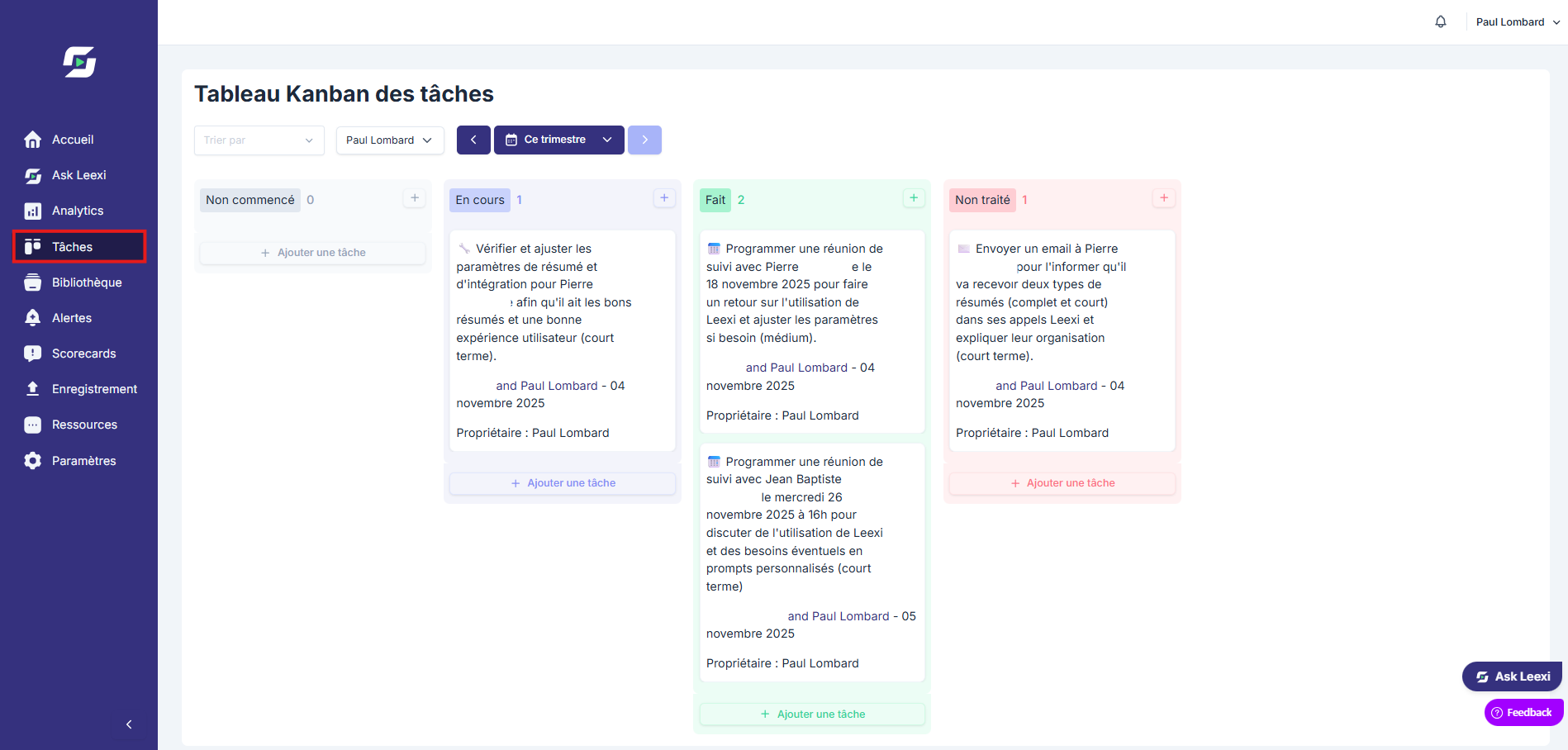This screenshot has width=1568, height=750.
Task: Click the plus icon in Non commencé column
Action: [x=415, y=198]
